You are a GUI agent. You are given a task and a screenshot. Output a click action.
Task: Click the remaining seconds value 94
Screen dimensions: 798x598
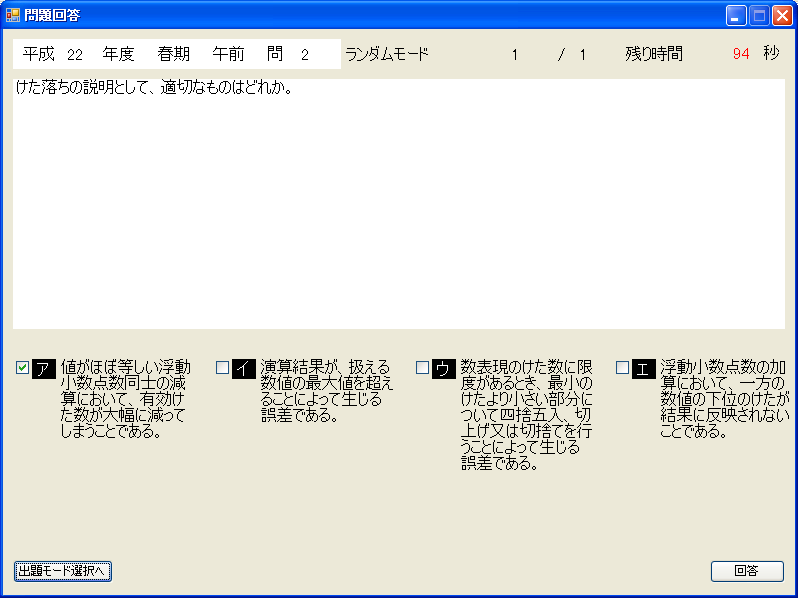(740, 54)
